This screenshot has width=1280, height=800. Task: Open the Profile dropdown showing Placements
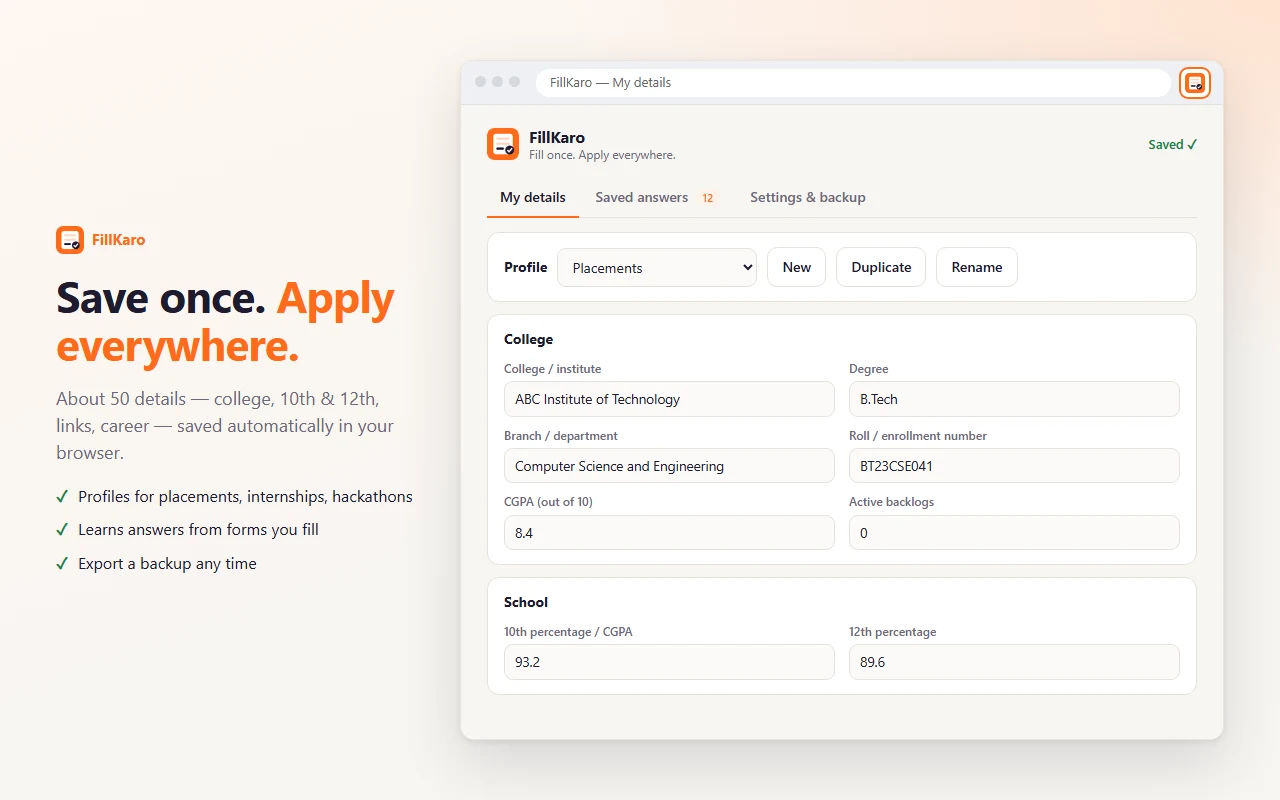[x=657, y=267]
